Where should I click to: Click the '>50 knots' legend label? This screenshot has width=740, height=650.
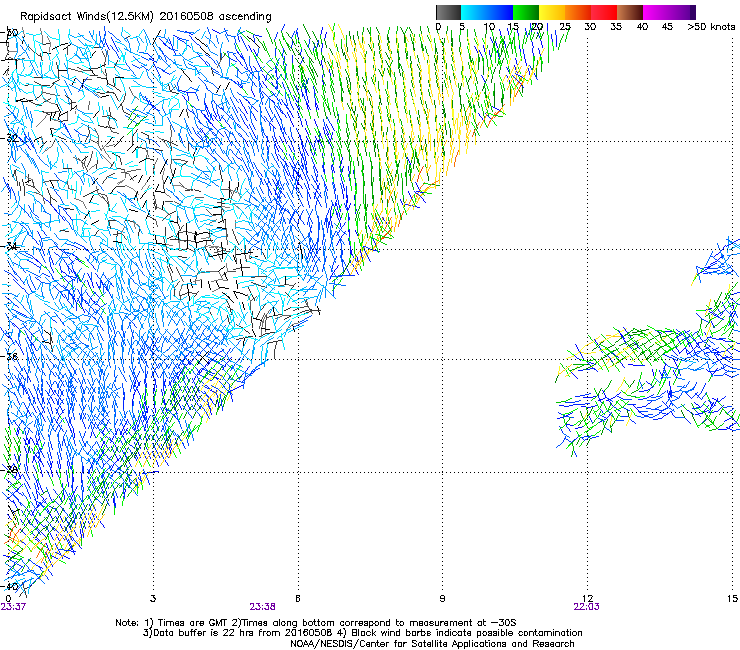(711, 27)
